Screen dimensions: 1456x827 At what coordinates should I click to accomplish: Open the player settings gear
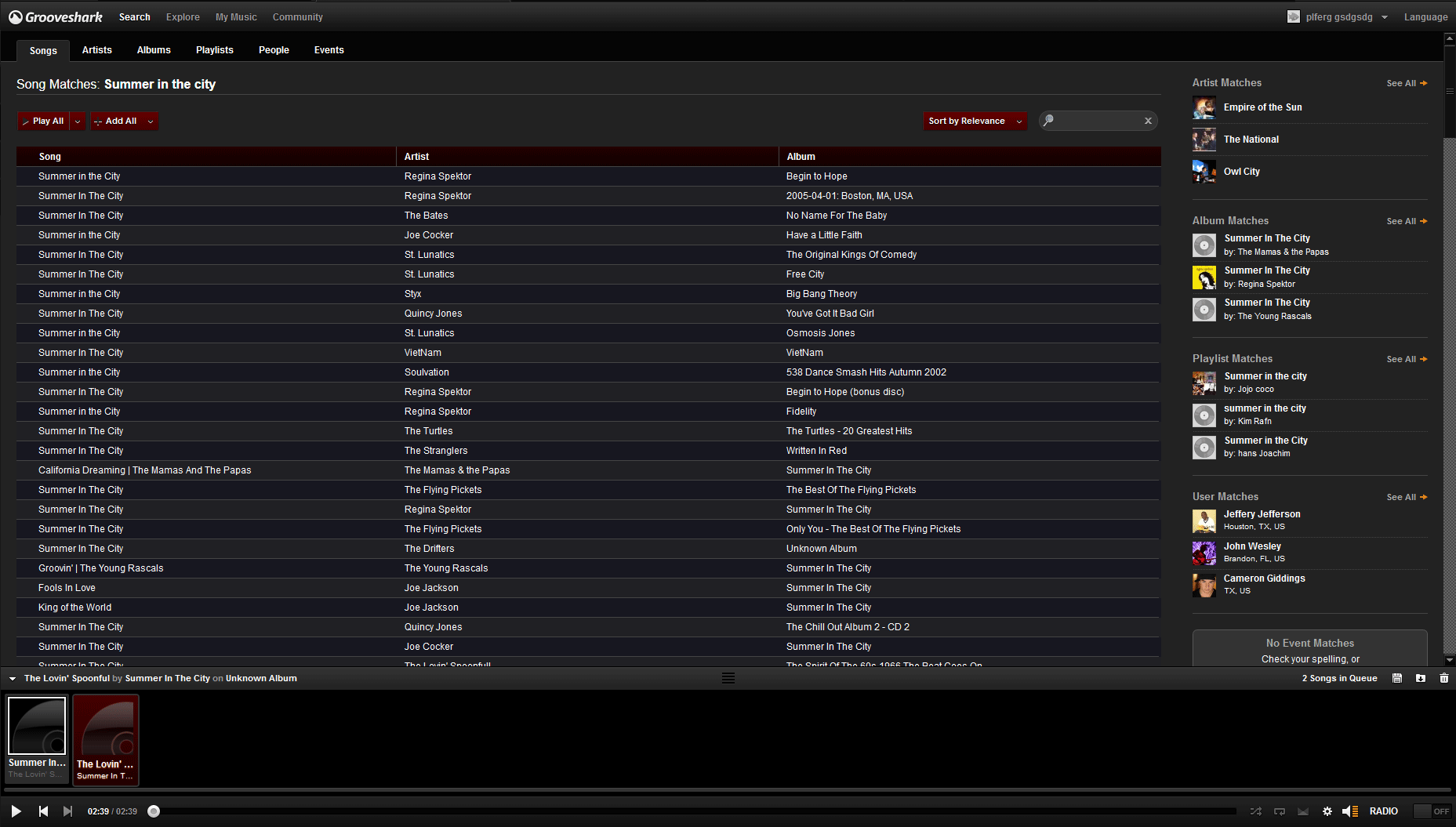(x=1327, y=811)
